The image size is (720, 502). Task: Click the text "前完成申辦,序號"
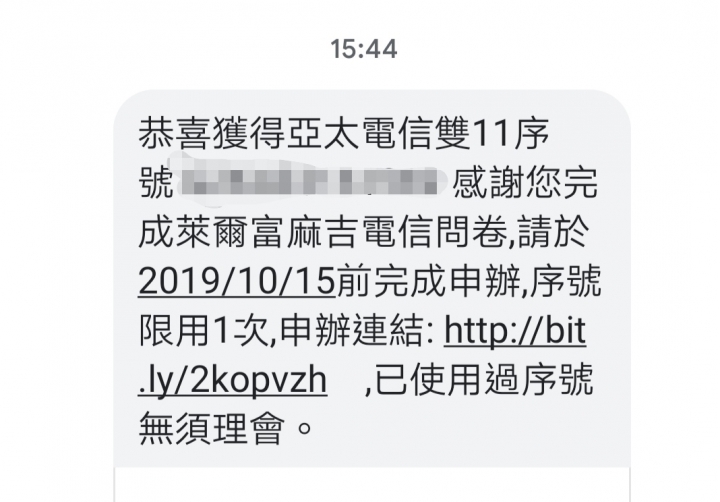[469, 281]
